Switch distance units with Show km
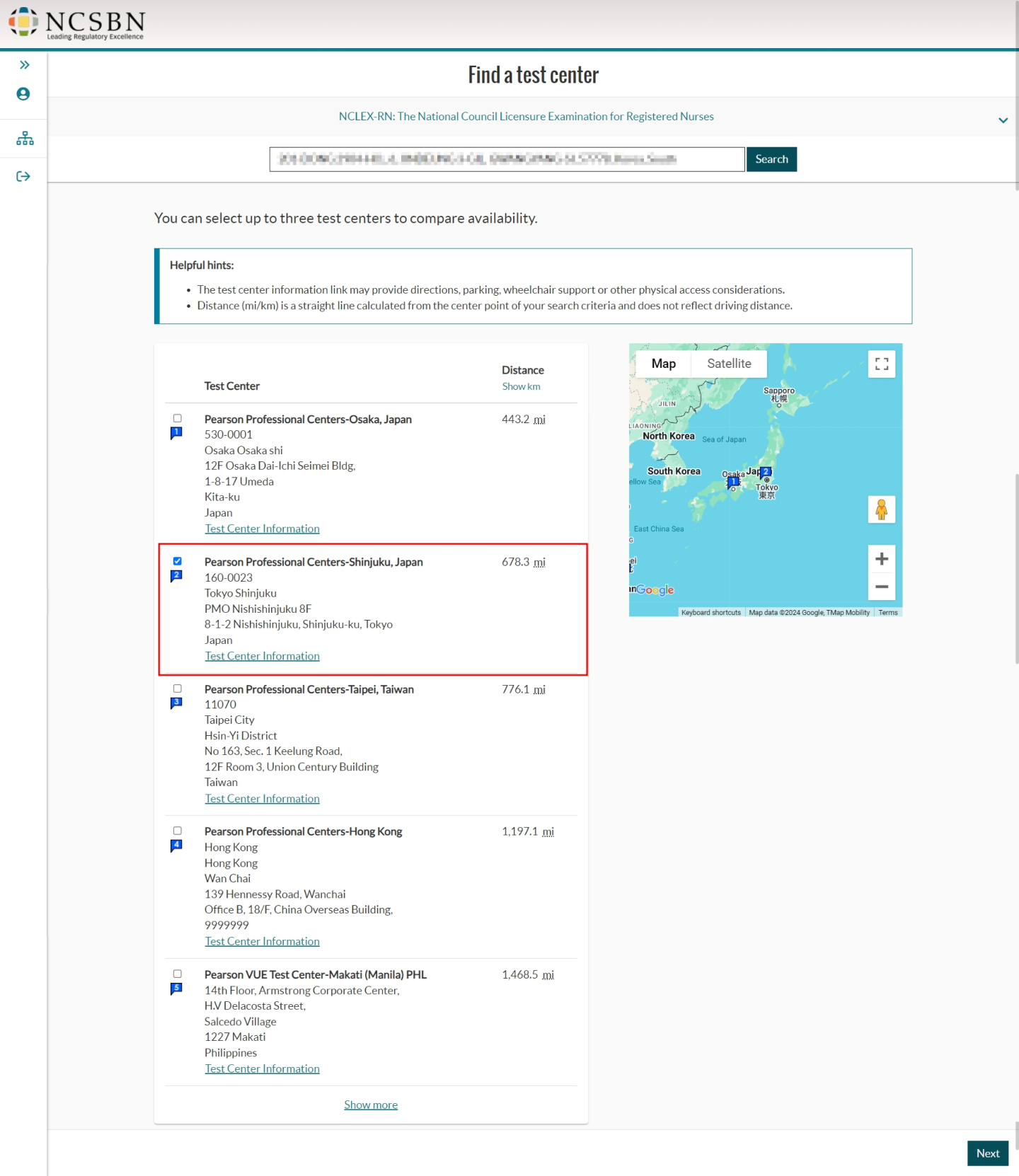Viewport: 1019px width, 1176px height. click(521, 386)
